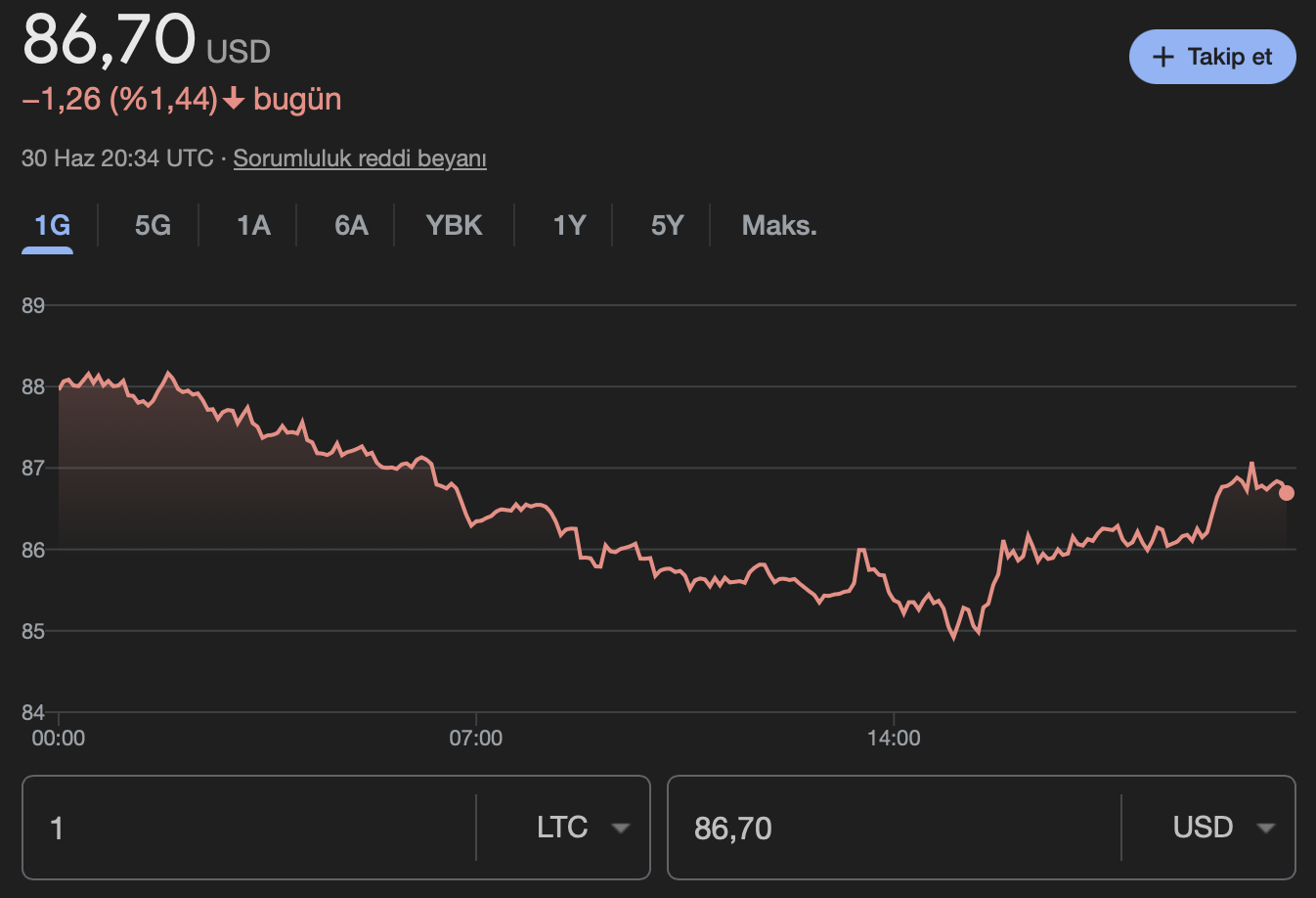The image size is (1316, 898).
Task: Switch to the 5G time range tab
Action: [153, 226]
